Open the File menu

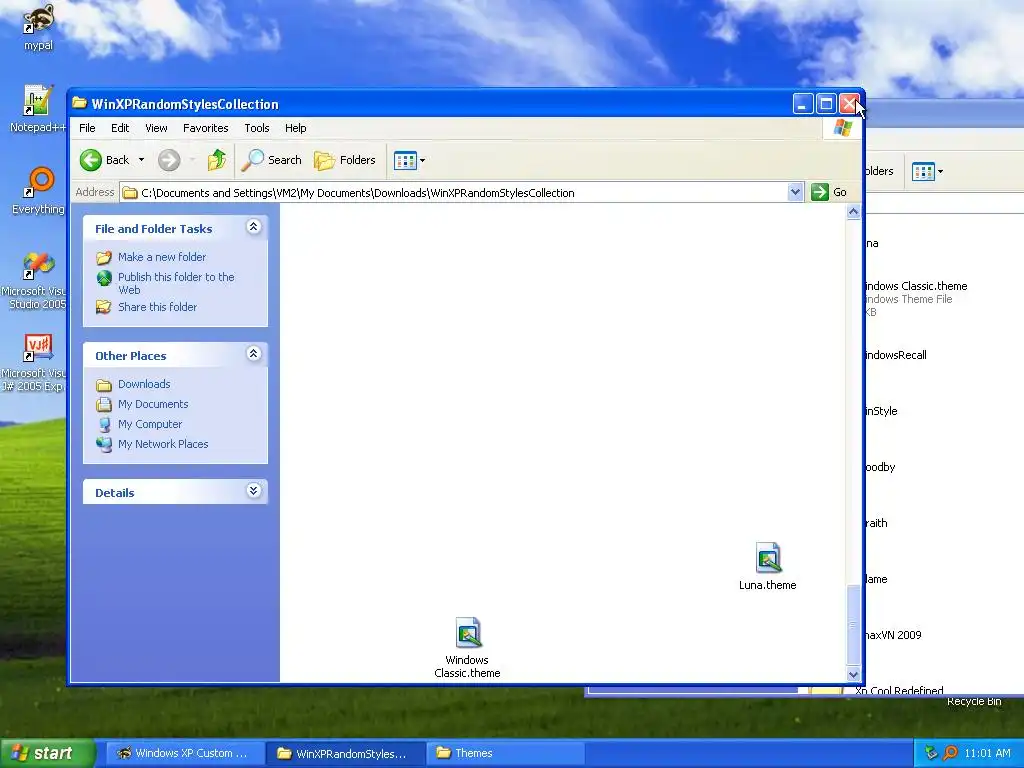point(87,128)
